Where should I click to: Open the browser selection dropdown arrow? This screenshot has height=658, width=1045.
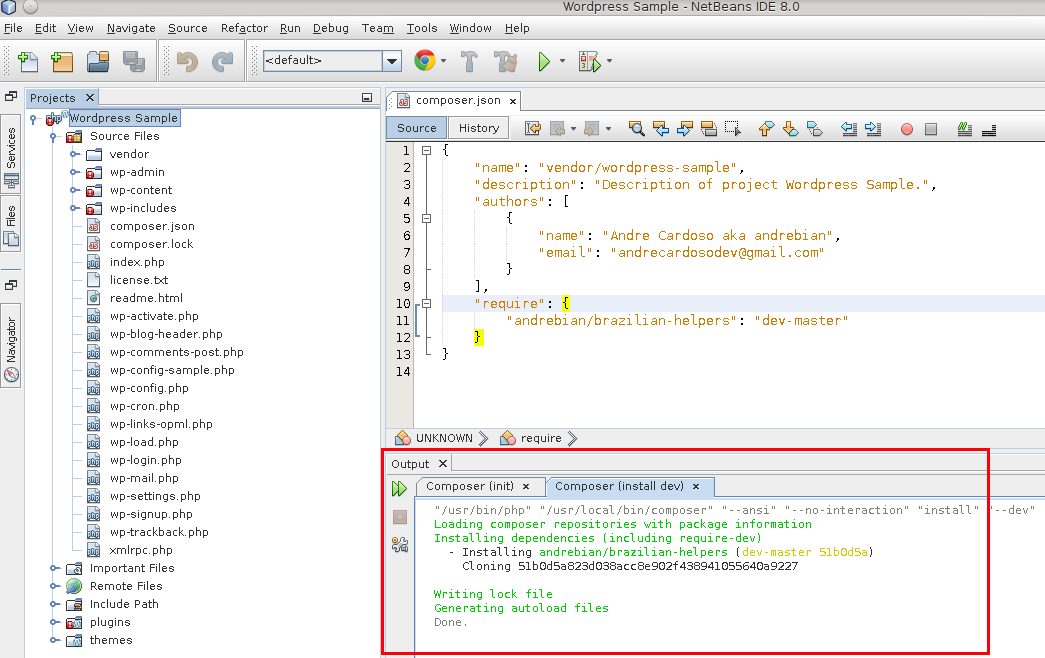coord(443,61)
